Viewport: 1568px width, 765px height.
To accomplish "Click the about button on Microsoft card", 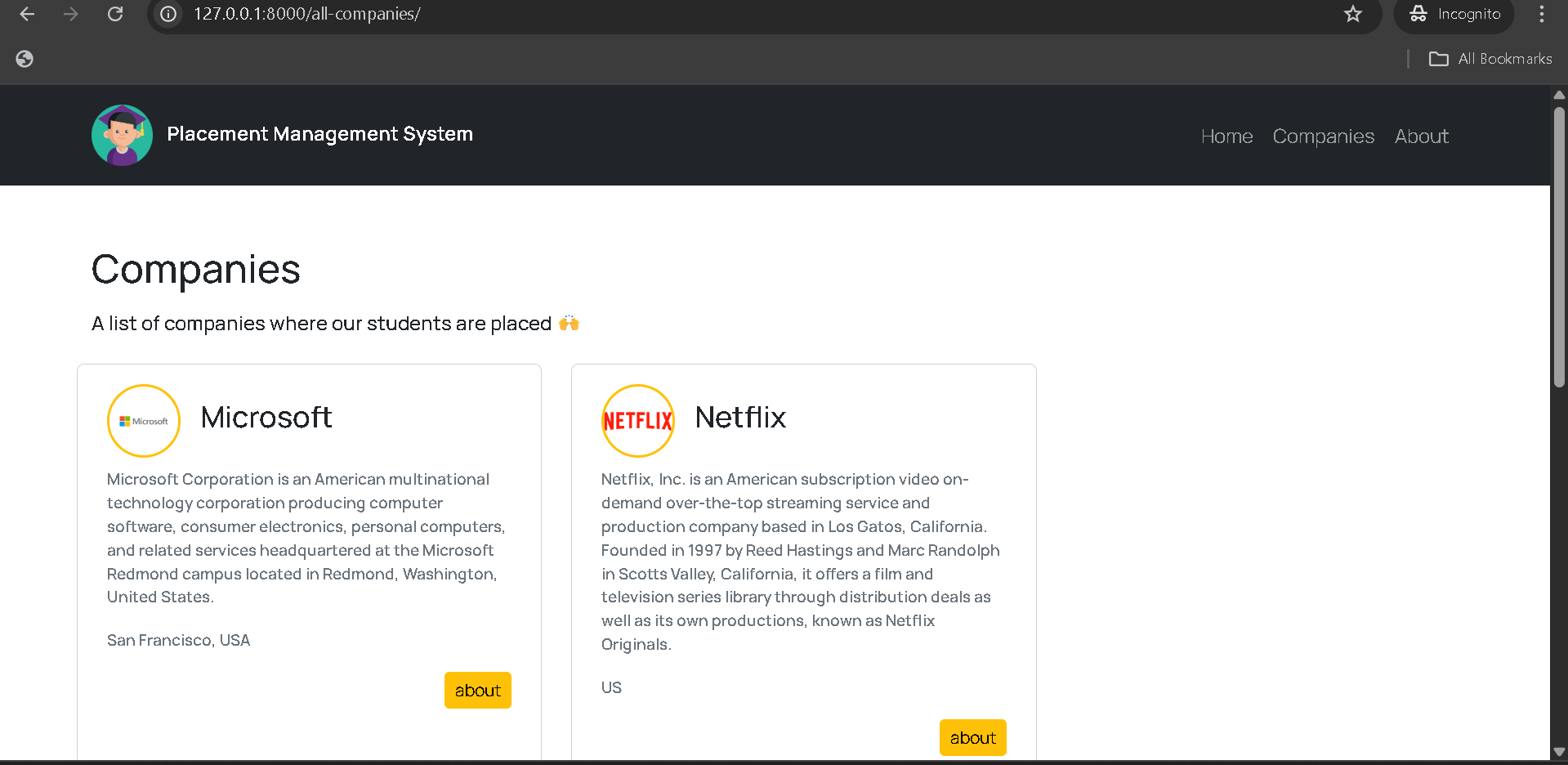I will click(477, 690).
